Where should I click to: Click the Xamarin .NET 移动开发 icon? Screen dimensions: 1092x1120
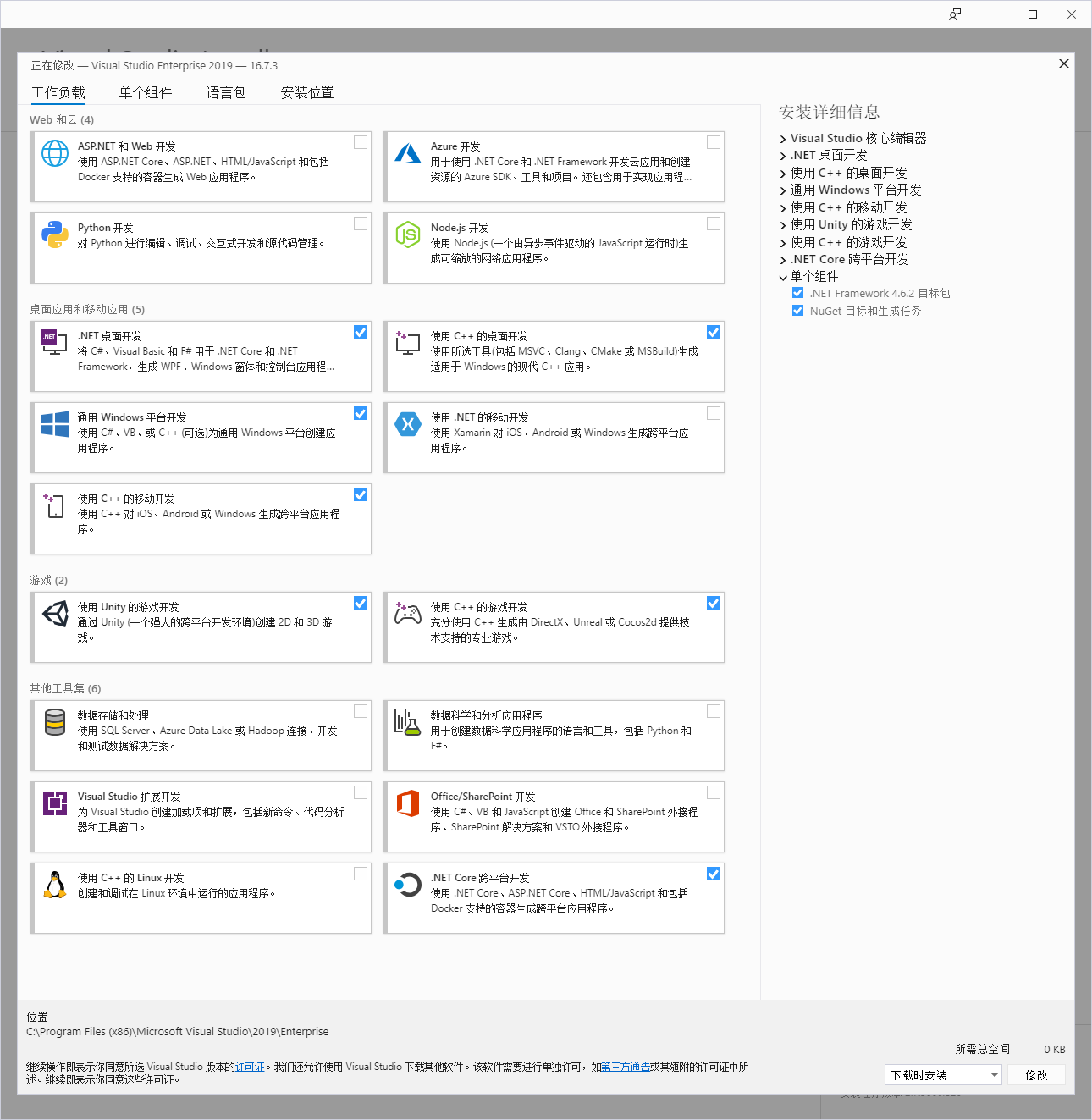pos(408,424)
